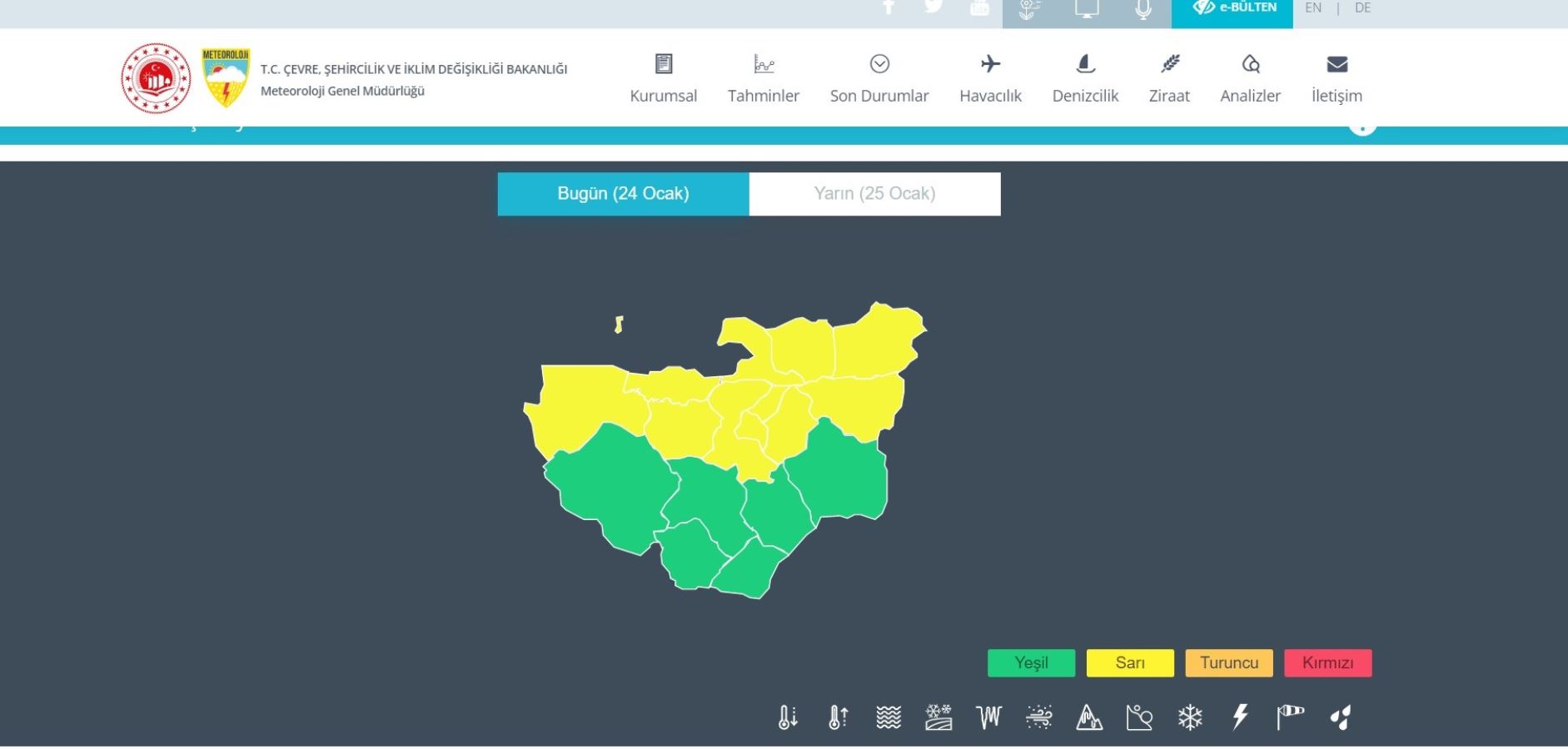This screenshot has height=749, width=1568.
Task: Click the Turuncu orange legend swatch
Action: pyautogui.click(x=1228, y=663)
